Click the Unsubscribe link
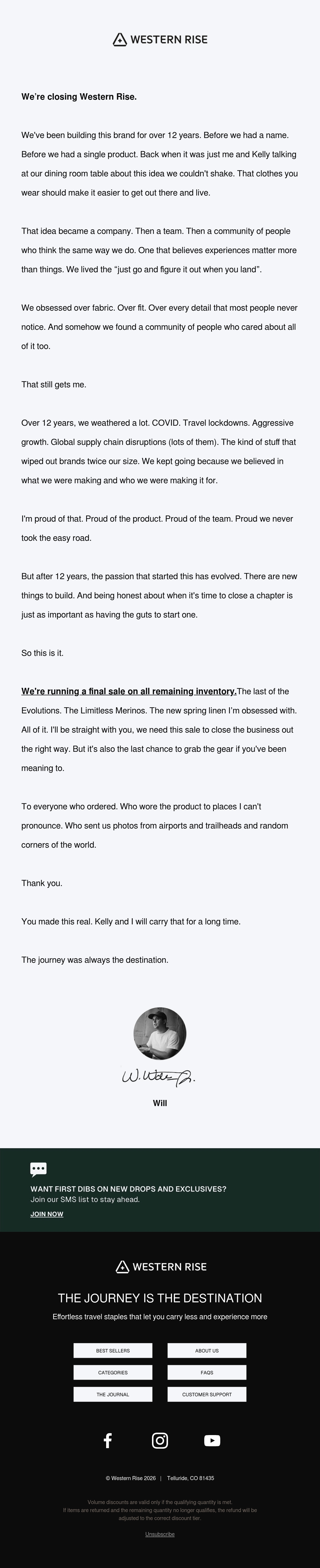 click(160, 1534)
